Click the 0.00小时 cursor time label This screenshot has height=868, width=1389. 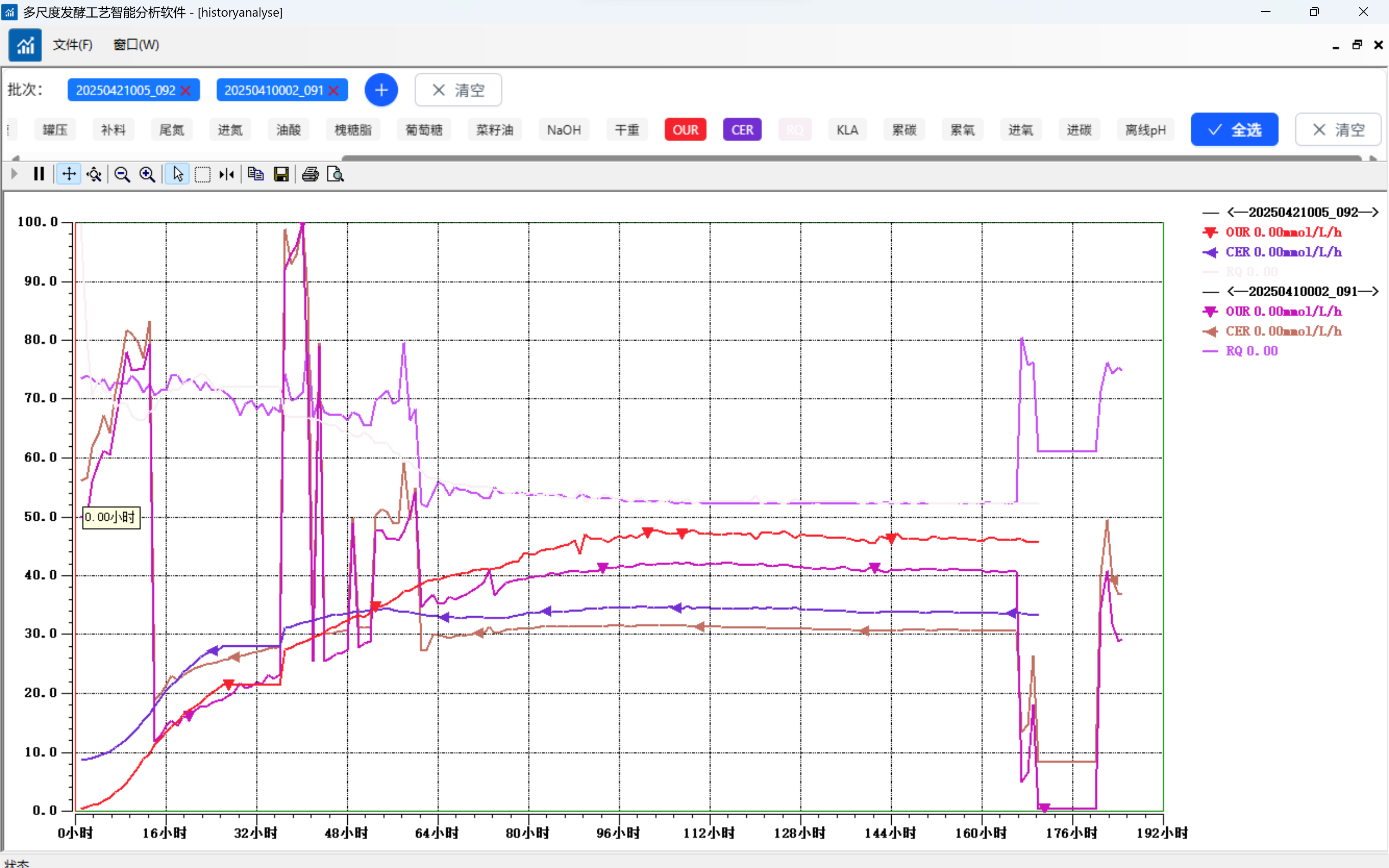pyautogui.click(x=111, y=517)
